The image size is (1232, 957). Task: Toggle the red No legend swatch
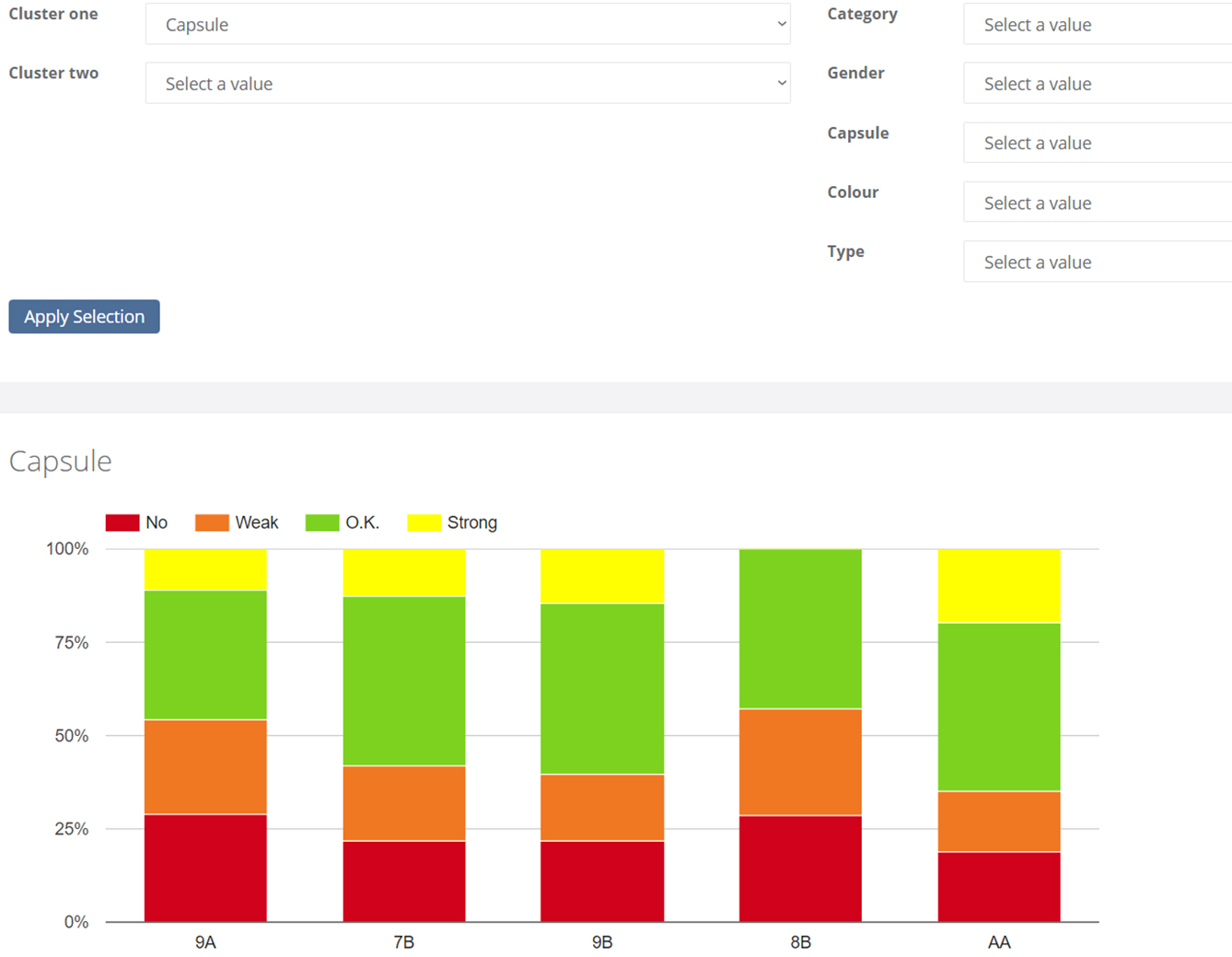coord(122,523)
